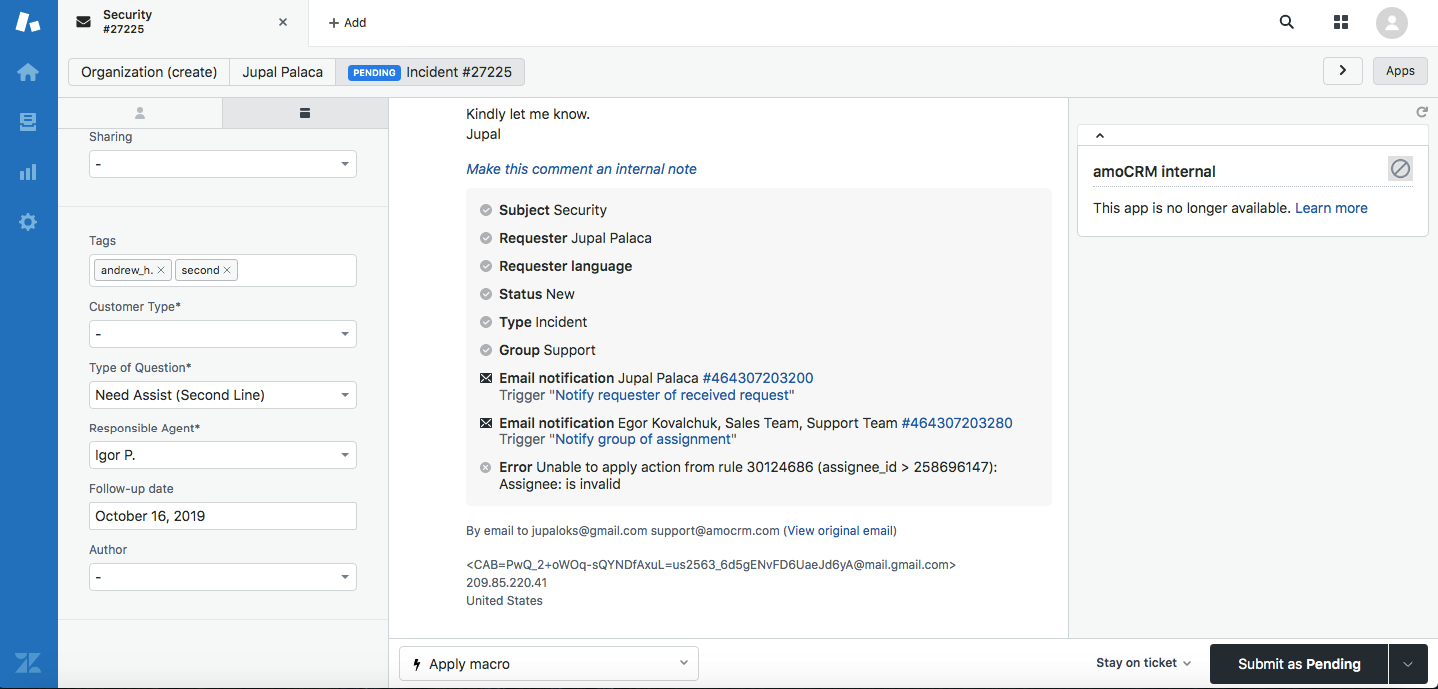Click the Zendesk logo at the bottom left

coord(28,662)
